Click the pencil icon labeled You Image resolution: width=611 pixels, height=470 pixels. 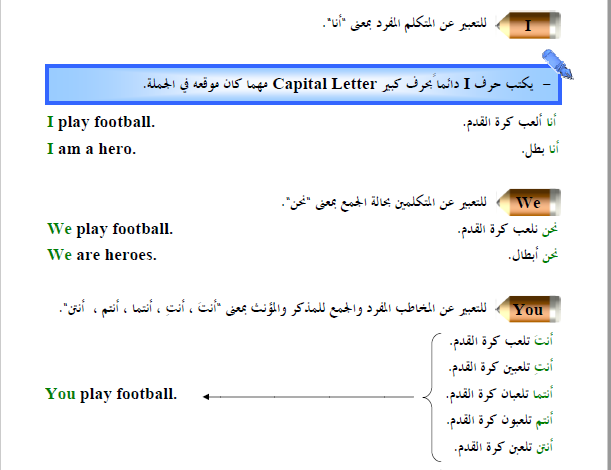coord(528,309)
